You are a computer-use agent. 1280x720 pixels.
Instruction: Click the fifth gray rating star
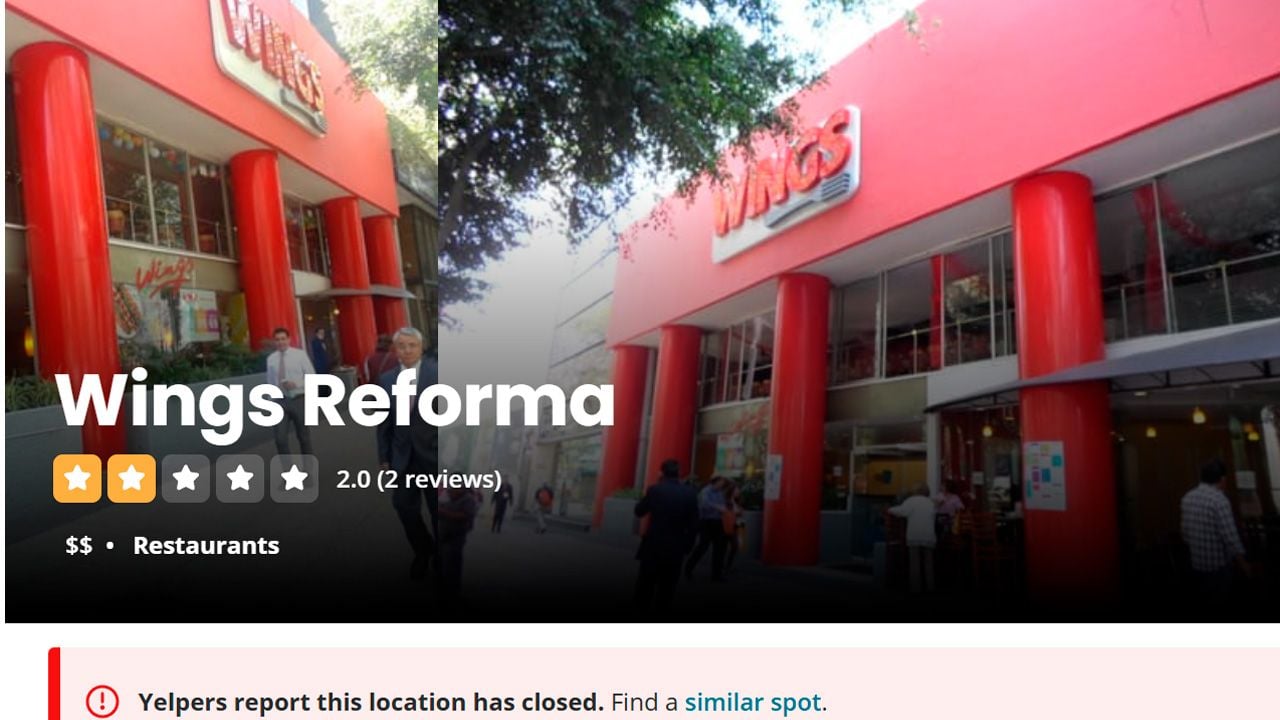(294, 478)
